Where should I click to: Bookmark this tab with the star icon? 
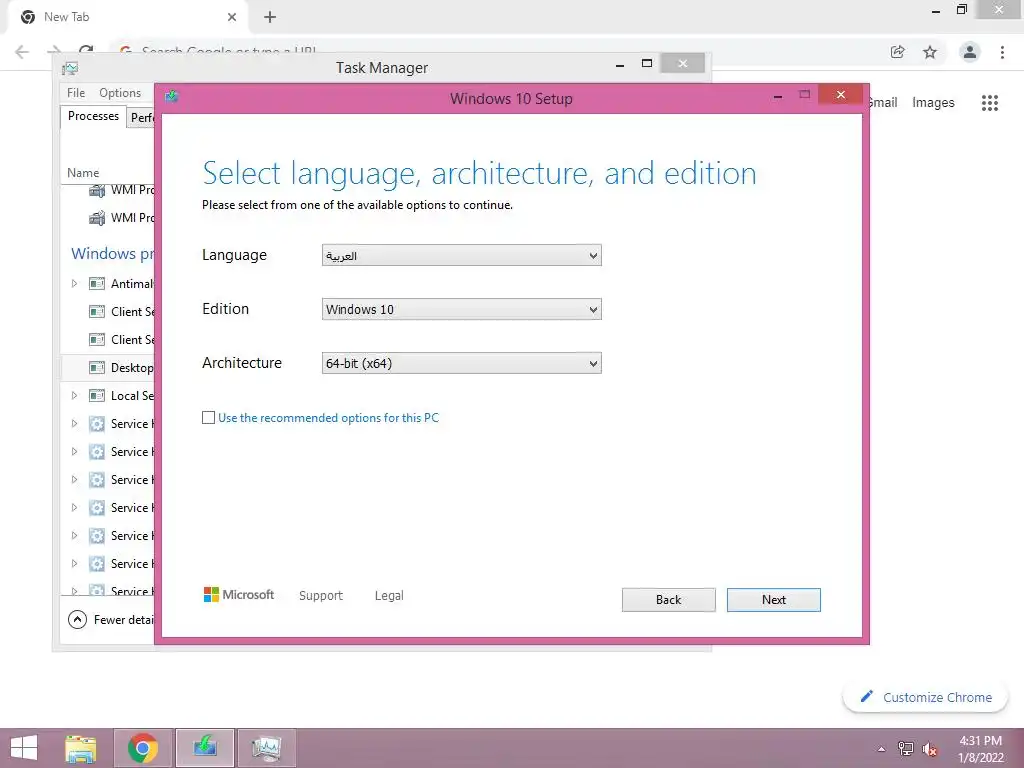point(930,52)
